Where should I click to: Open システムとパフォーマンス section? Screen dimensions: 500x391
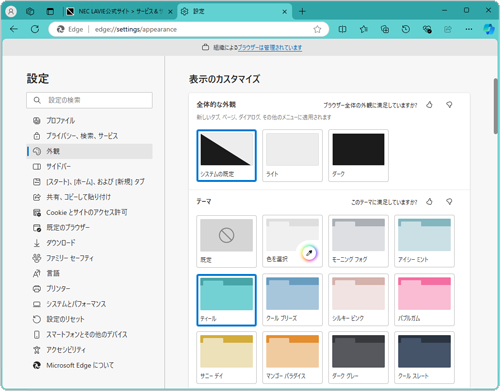[89, 304]
